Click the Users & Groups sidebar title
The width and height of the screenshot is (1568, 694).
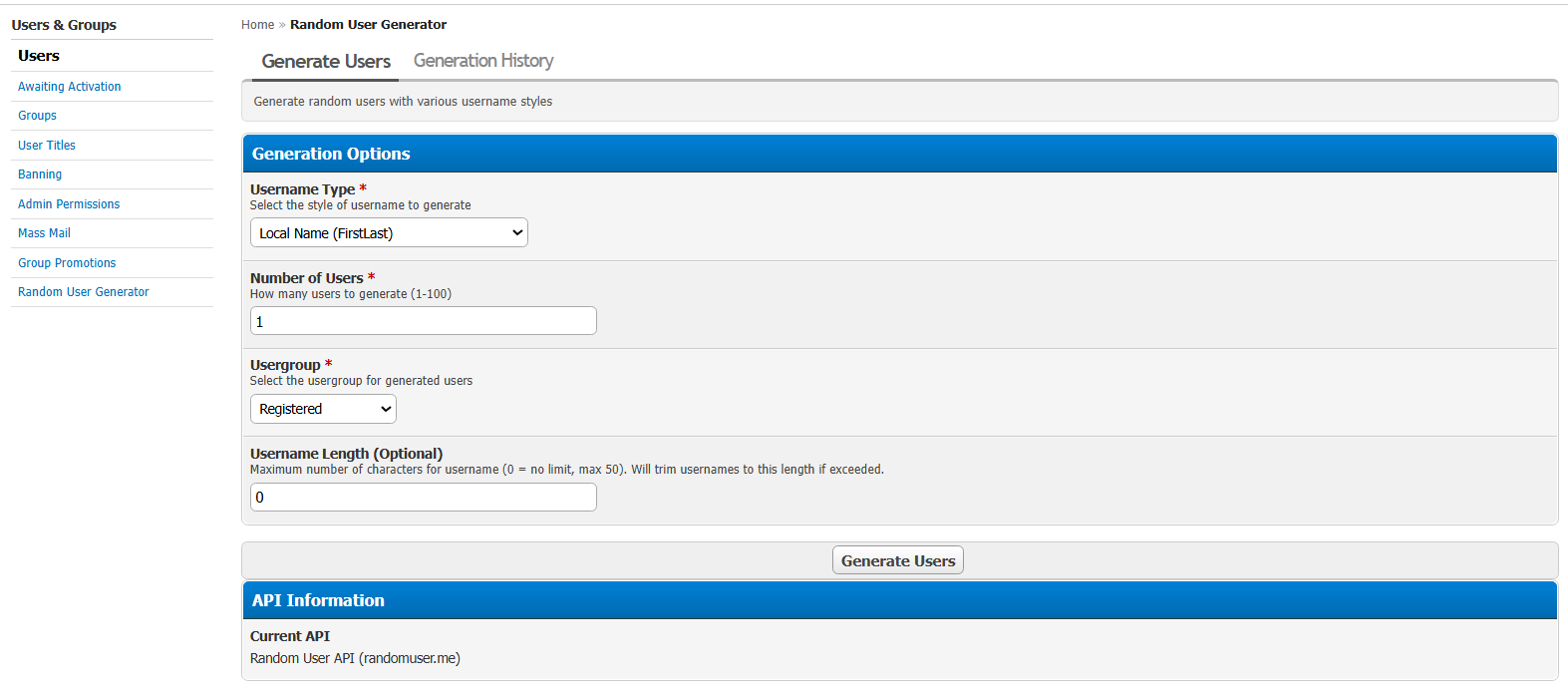64,25
